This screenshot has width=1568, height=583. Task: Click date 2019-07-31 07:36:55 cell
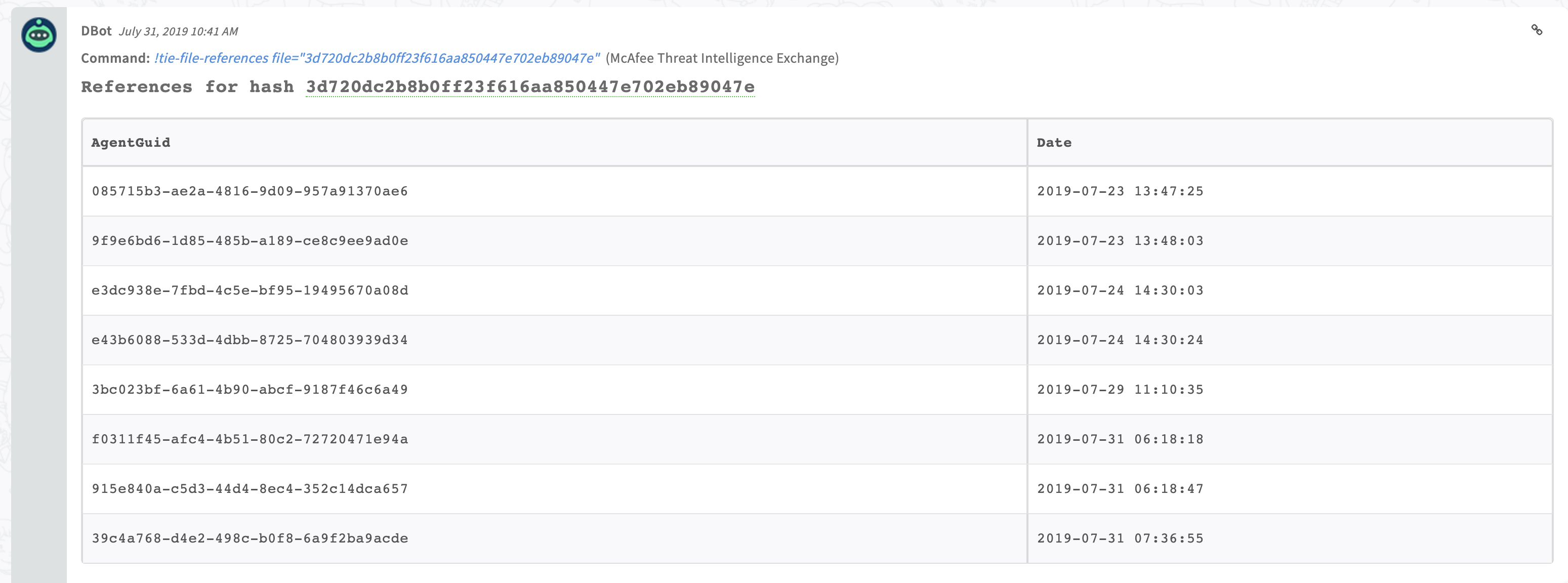tap(1120, 538)
